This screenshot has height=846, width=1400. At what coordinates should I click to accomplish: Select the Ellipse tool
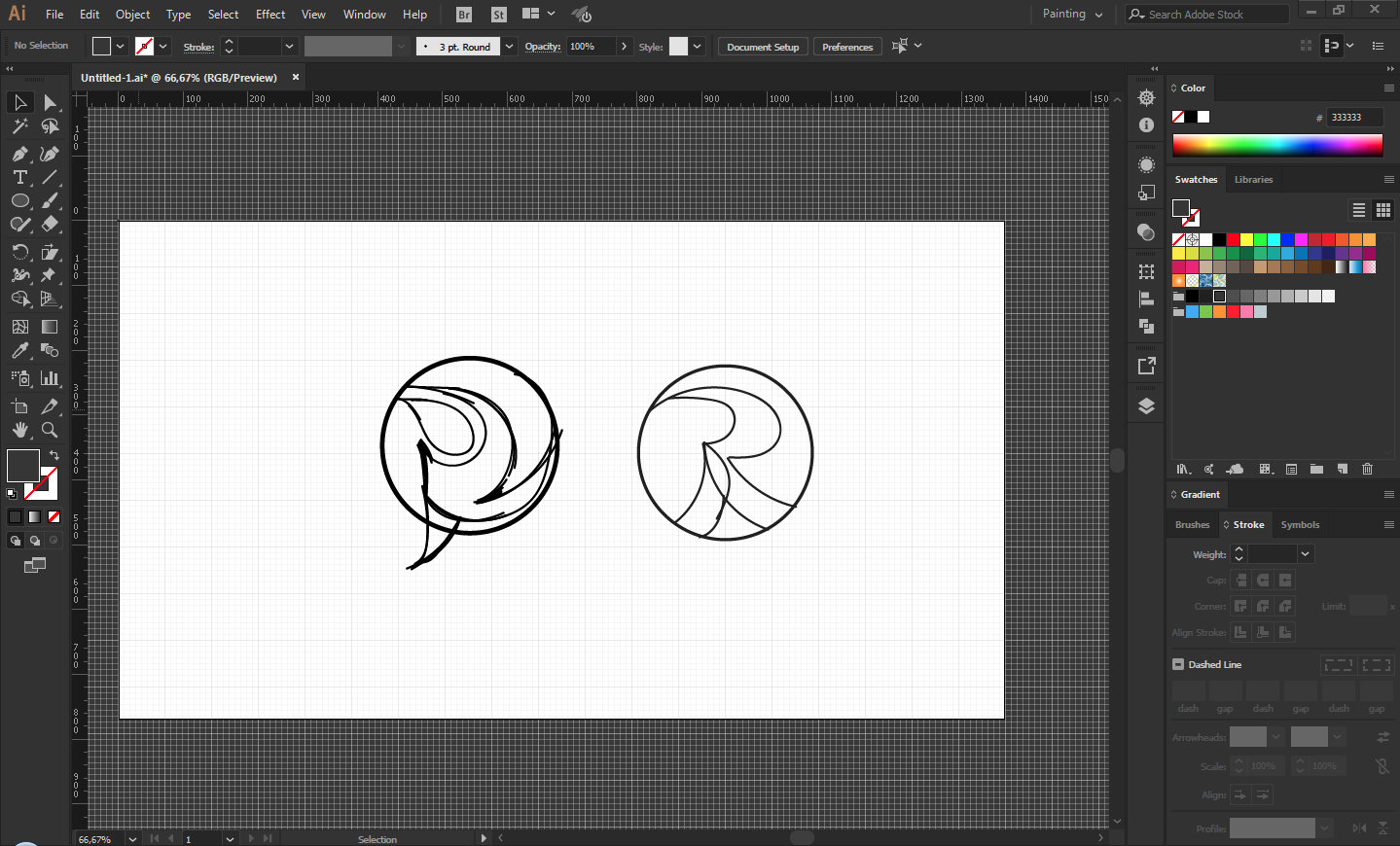(19, 200)
